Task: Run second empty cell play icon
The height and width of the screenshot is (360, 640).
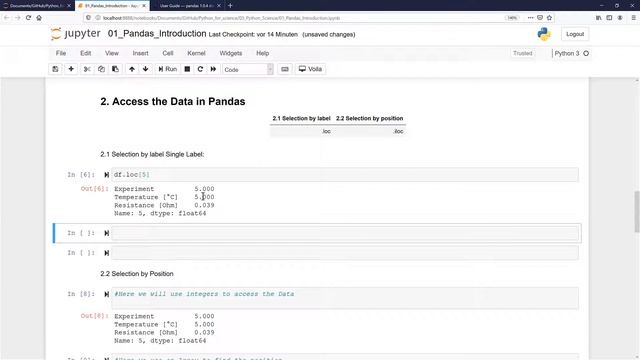Action: pos(107,253)
